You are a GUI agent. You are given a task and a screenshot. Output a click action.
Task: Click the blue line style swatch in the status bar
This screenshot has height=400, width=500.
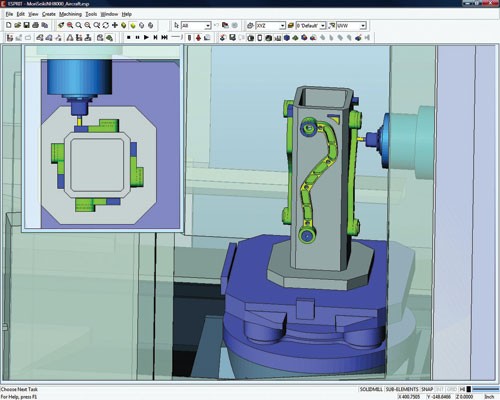pyautogui.click(x=486, y=389)
